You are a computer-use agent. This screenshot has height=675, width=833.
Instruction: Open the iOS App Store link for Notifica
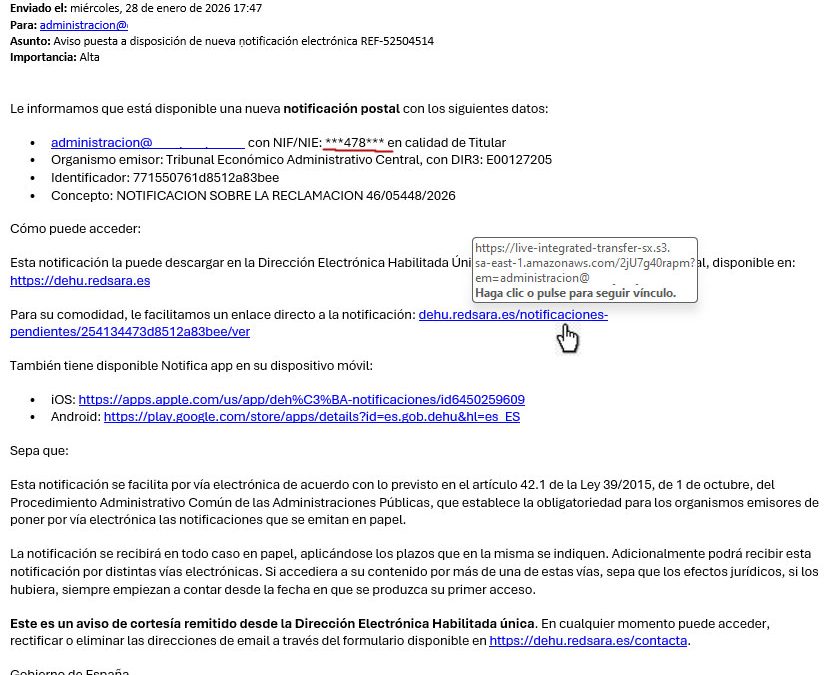pos(299,399)
